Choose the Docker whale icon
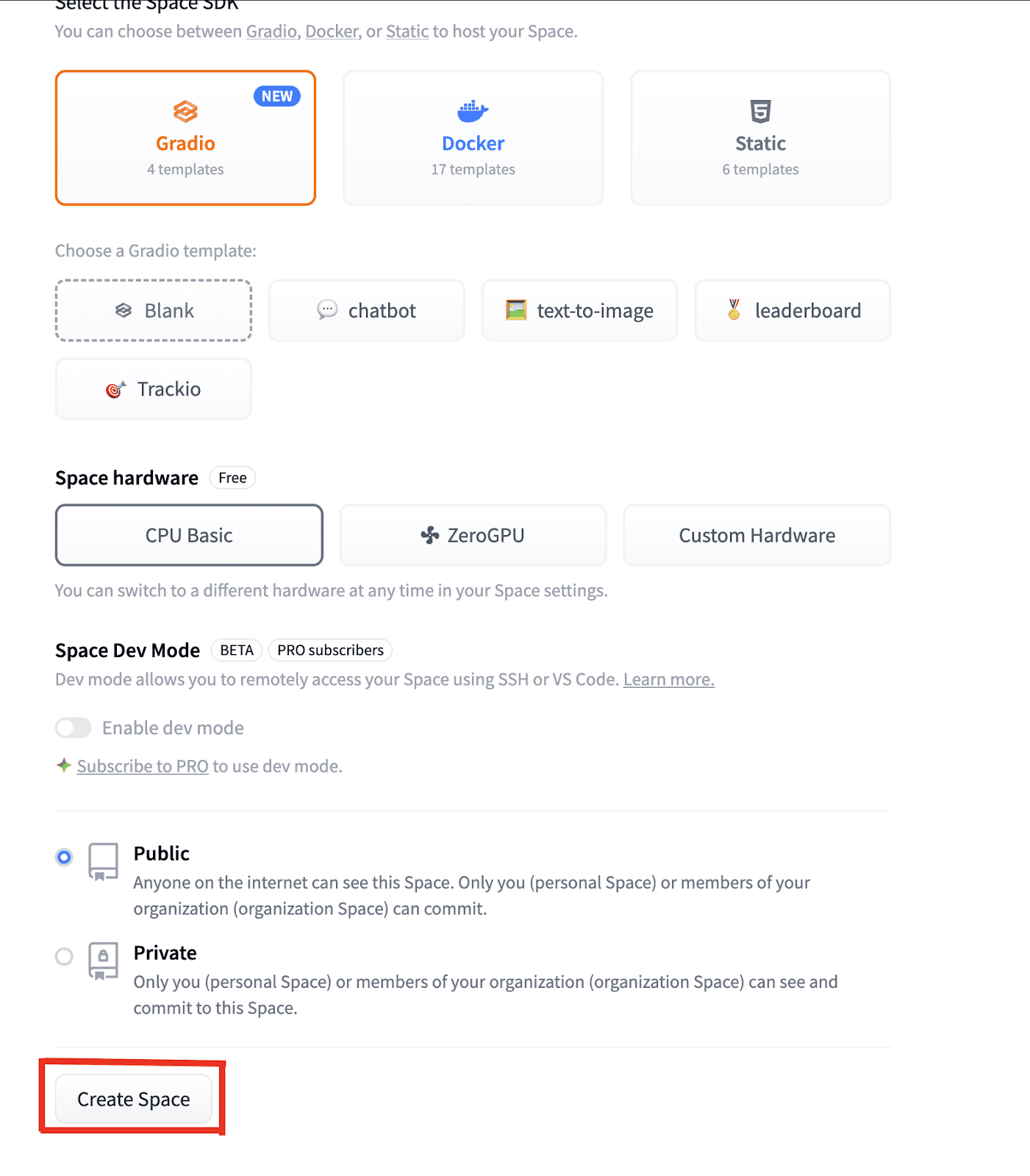Screen dimensions: 1030x1176 click(473, 112)
